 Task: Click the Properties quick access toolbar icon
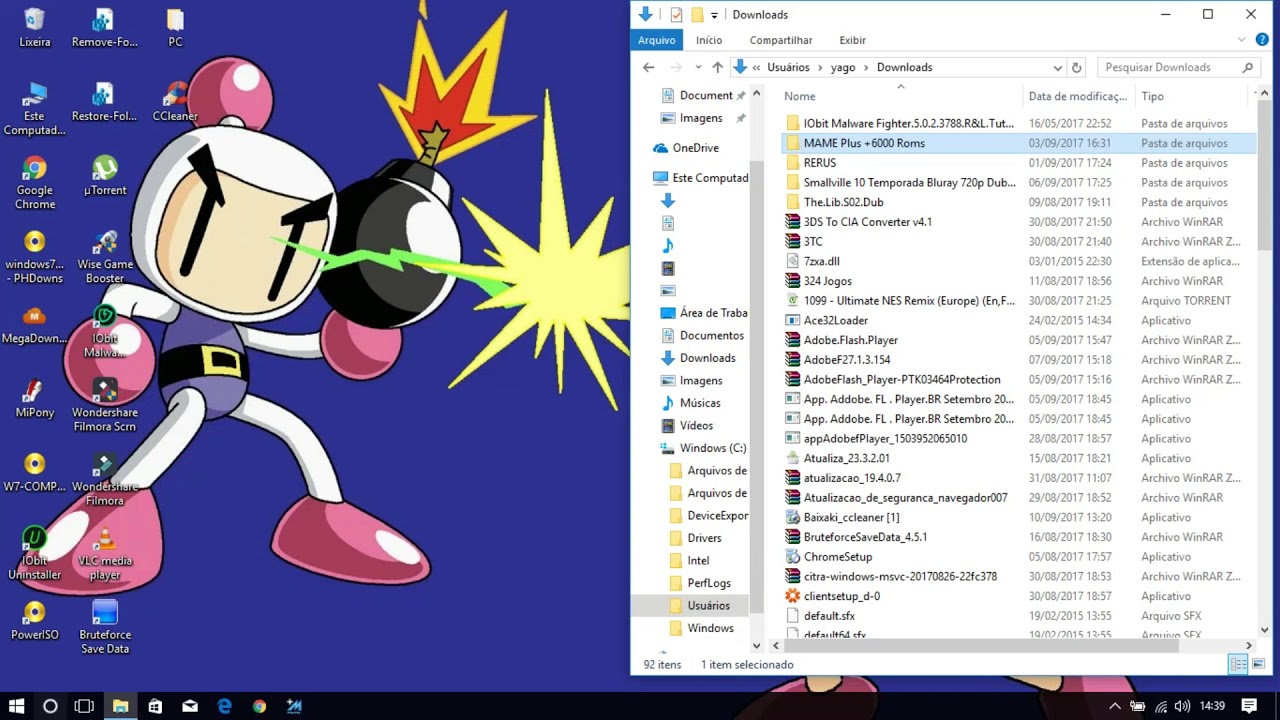[x=676, y=15]
